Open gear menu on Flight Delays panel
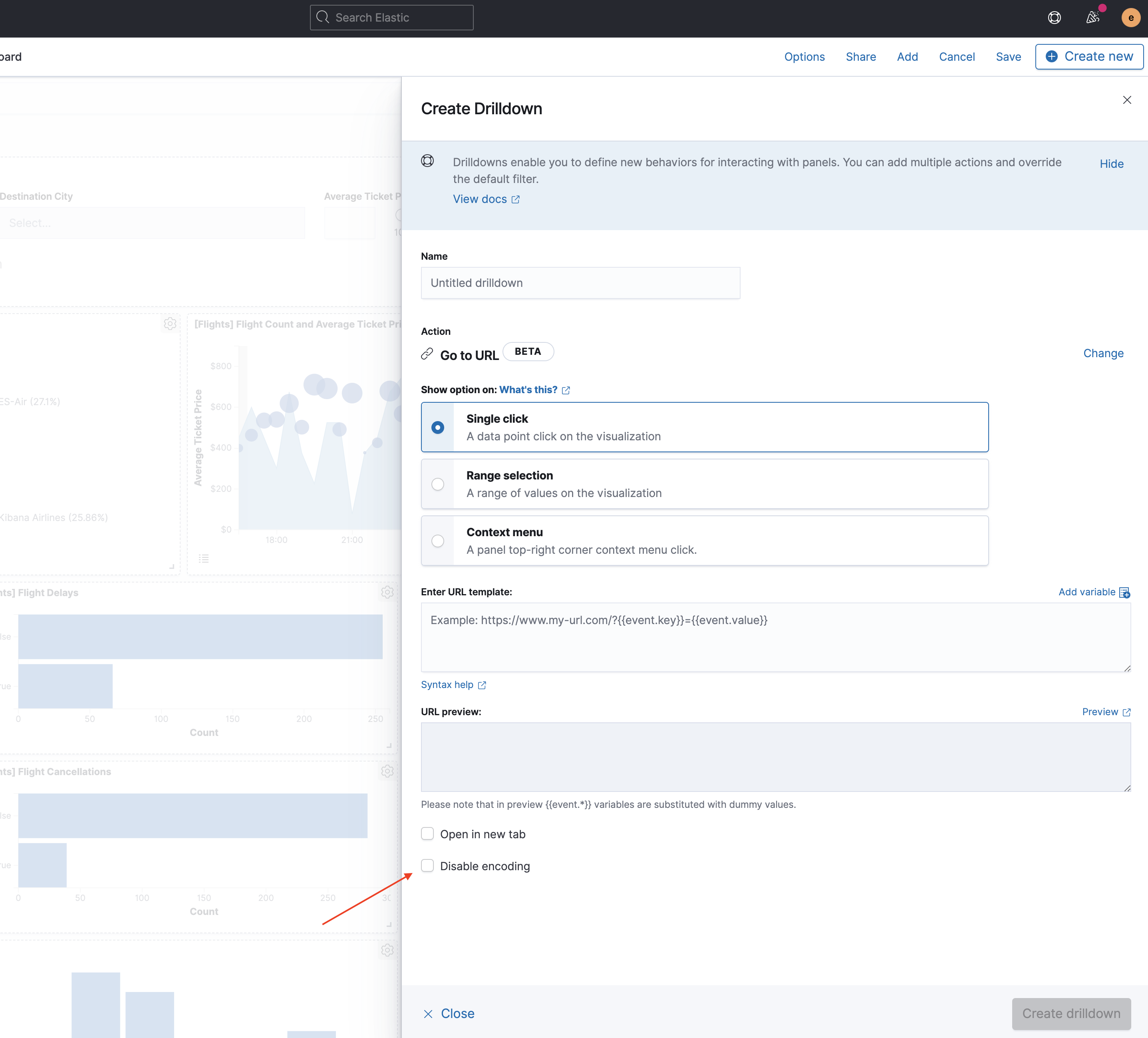 [x=387, y=593]
